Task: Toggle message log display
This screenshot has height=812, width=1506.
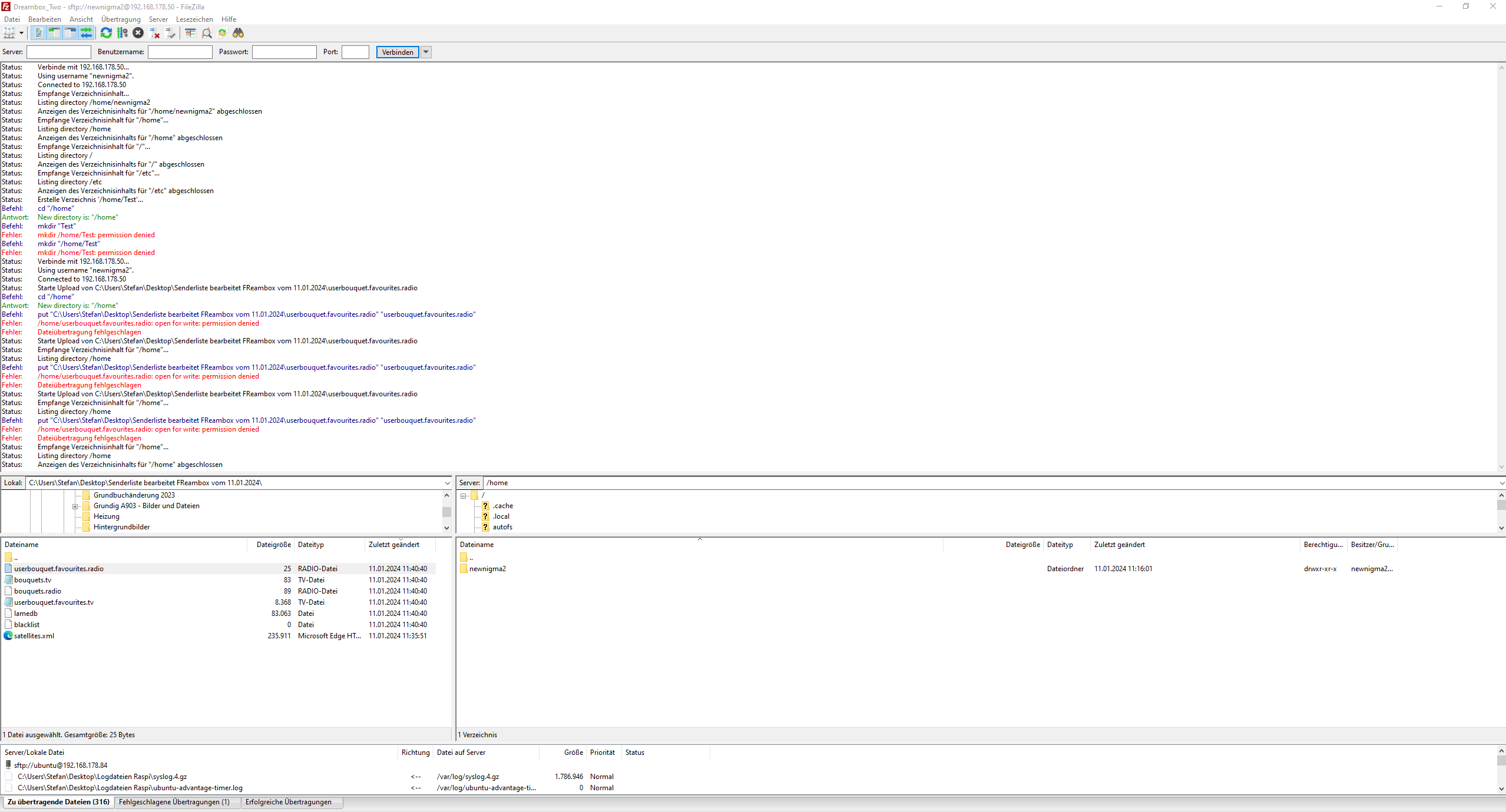Action: (38, 33)
